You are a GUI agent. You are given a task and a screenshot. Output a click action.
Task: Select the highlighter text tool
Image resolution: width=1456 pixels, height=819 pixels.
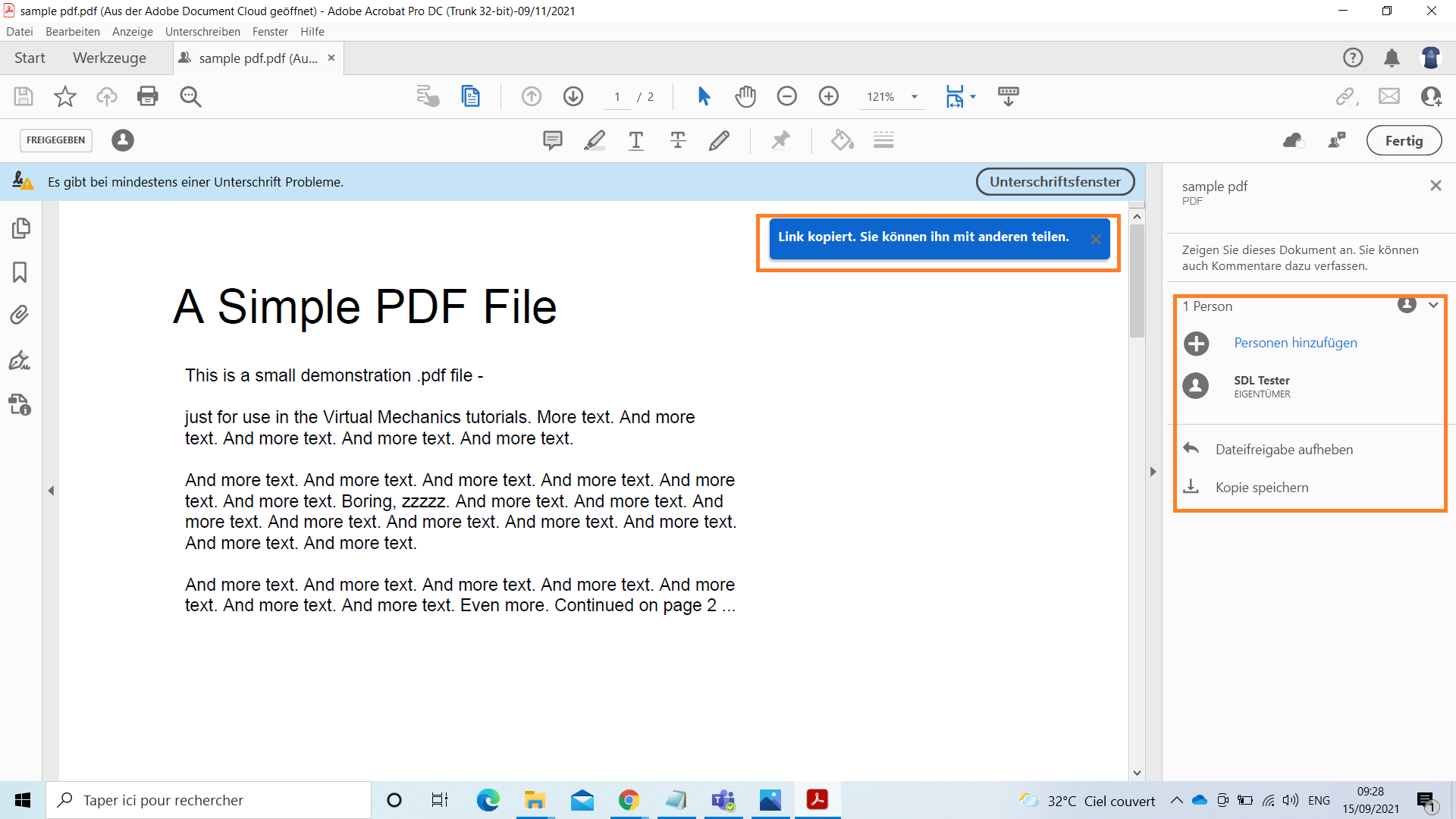595,140
